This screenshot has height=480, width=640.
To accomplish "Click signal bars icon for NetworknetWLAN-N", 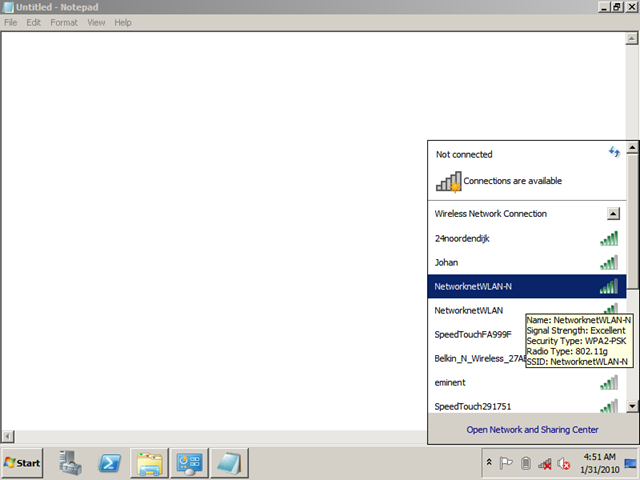I will click(609, 287).
